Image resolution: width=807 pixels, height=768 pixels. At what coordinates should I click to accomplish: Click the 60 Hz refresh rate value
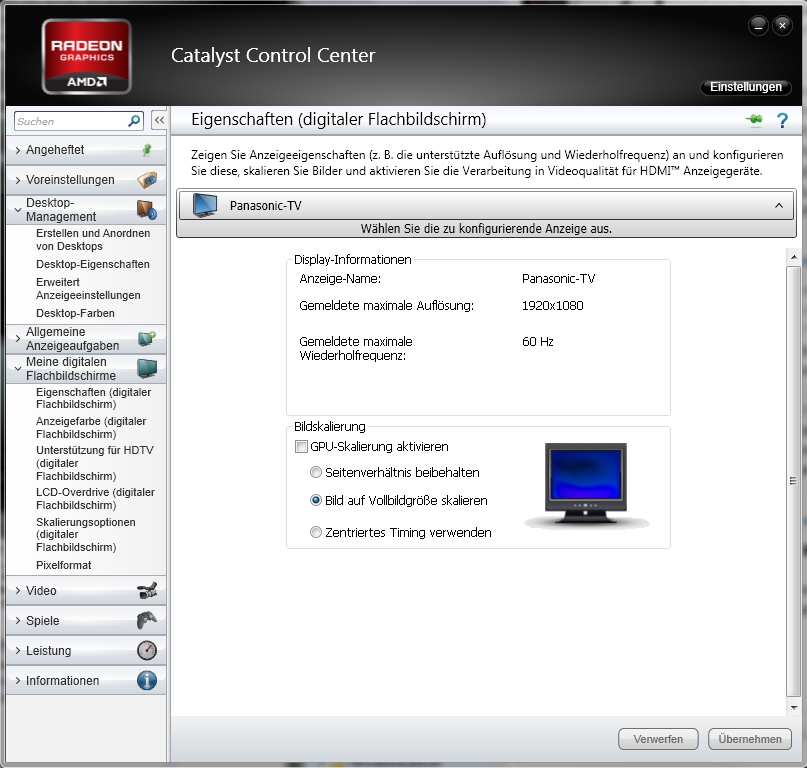tap(537, 341)
